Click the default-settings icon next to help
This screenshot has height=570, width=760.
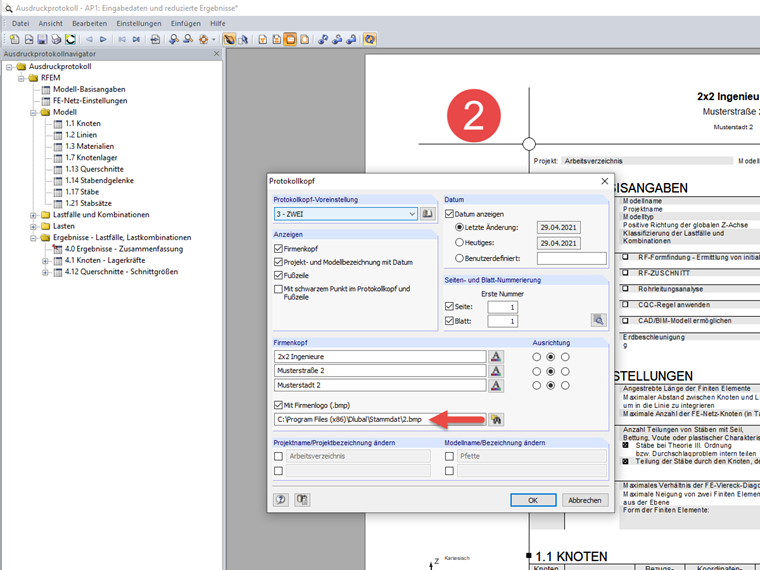click(x=302, y=500)
